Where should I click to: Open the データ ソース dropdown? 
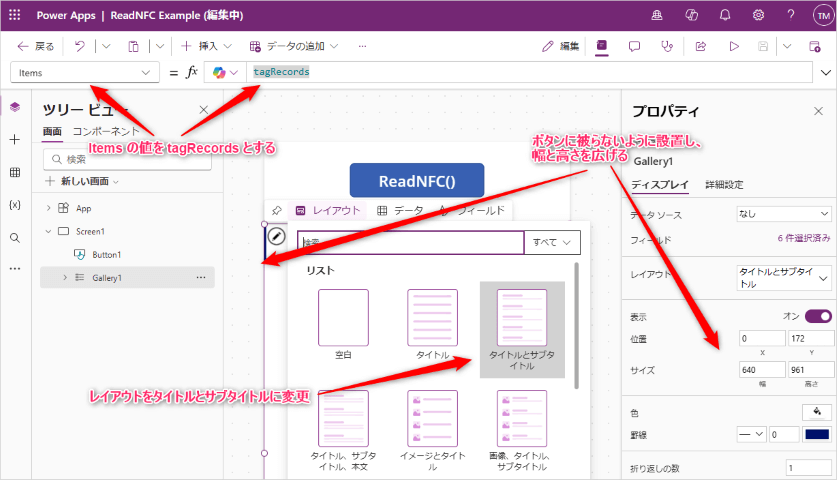click(783, 213)
